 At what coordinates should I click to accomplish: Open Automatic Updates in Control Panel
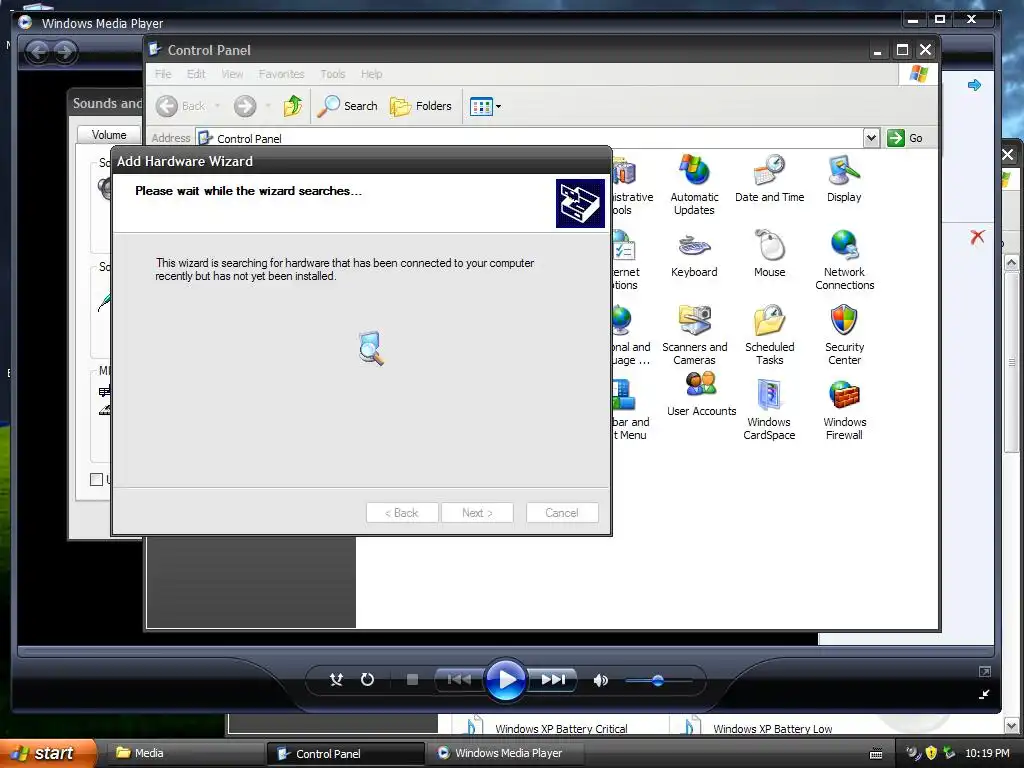pyautogui.click(x=694, y=185)
